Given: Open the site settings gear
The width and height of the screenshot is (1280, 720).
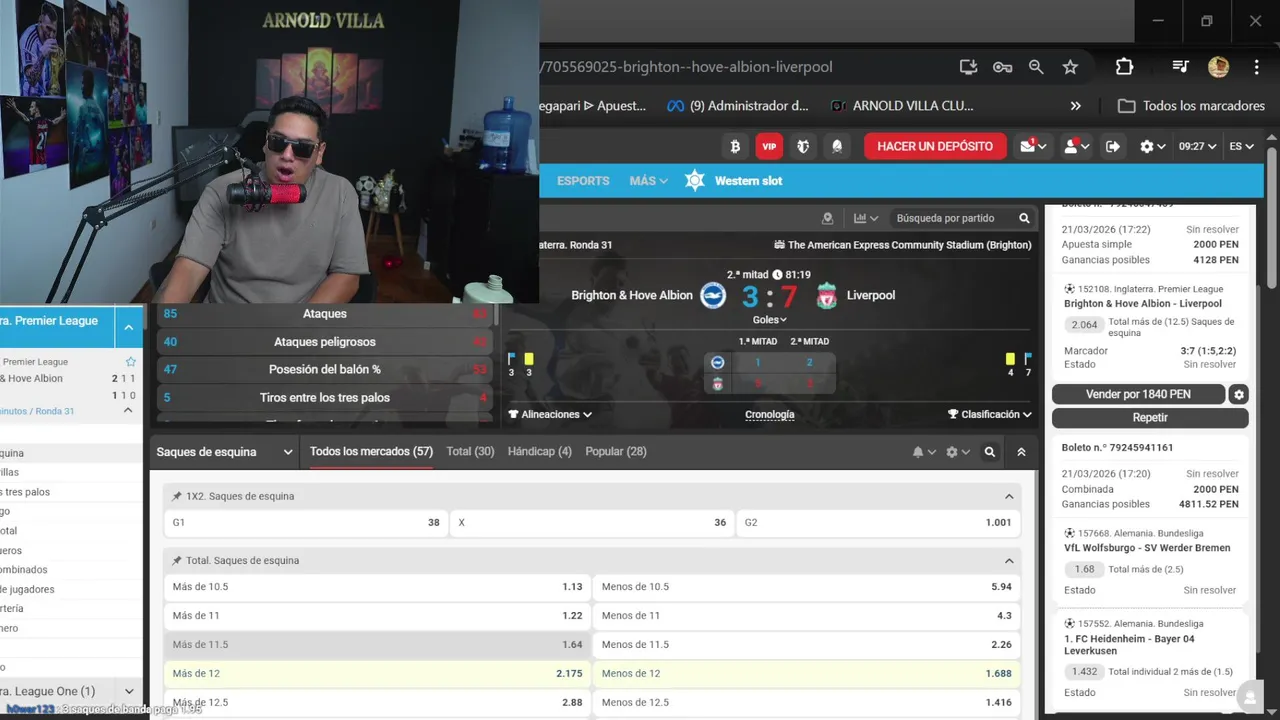Looking at the screenshot, I should coord(1152,146).
